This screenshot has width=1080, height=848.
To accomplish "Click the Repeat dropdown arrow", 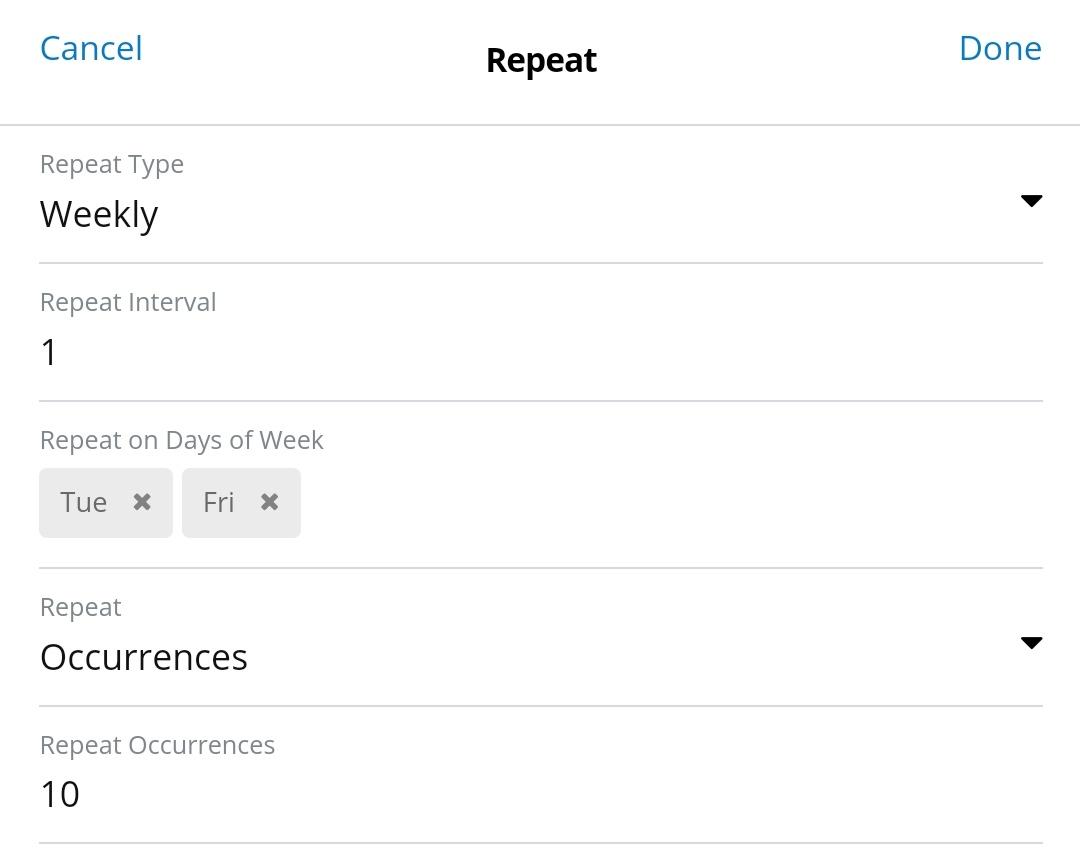I will (1032, 643).
